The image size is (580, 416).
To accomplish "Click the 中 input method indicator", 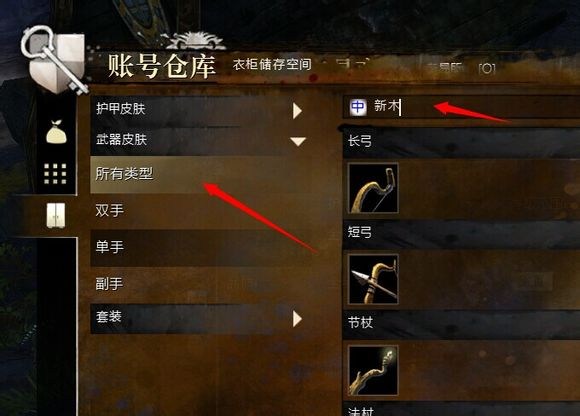I will (358, 108).
